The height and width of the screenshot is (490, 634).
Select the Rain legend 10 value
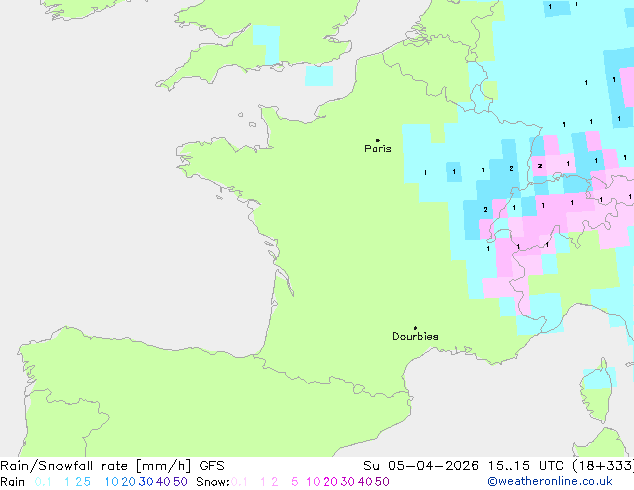tap(111, 482)
